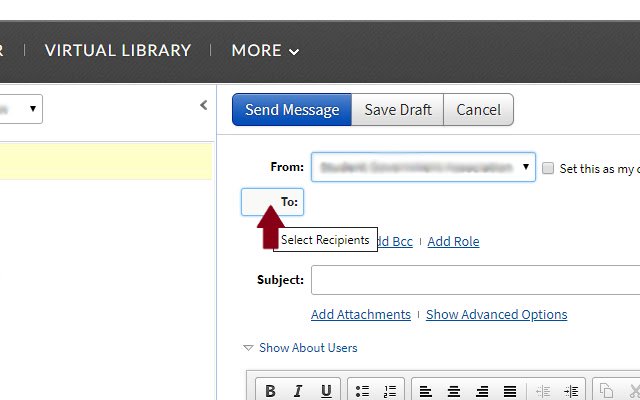Open the From sender dropdown
The width and height of the screenshot is (640, 400).
(423, 167)
